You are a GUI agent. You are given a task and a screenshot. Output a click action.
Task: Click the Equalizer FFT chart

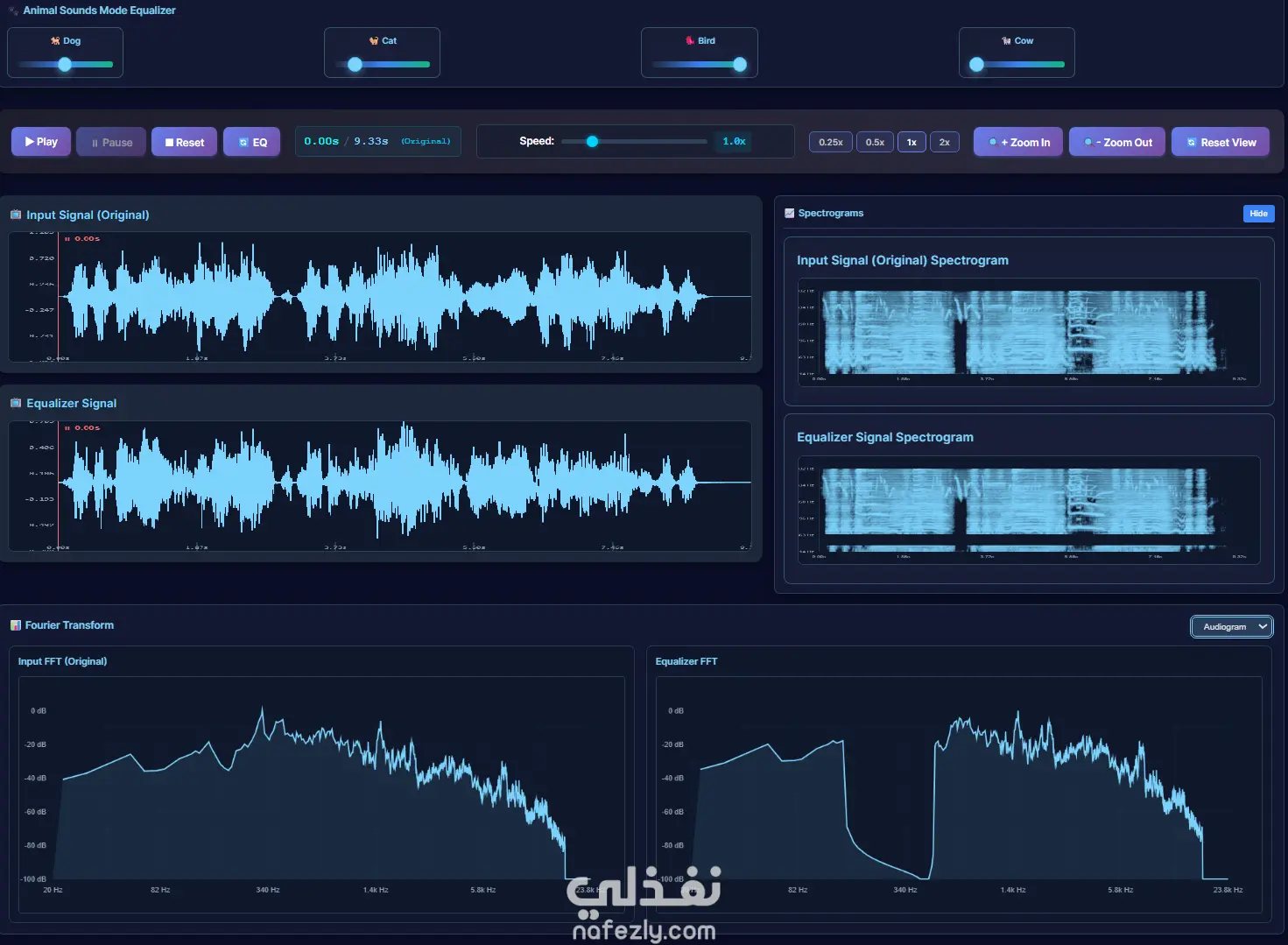click(959, 794)
